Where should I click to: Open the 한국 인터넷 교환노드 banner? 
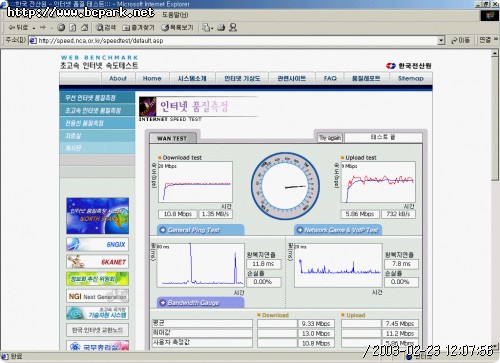[97, 330]
